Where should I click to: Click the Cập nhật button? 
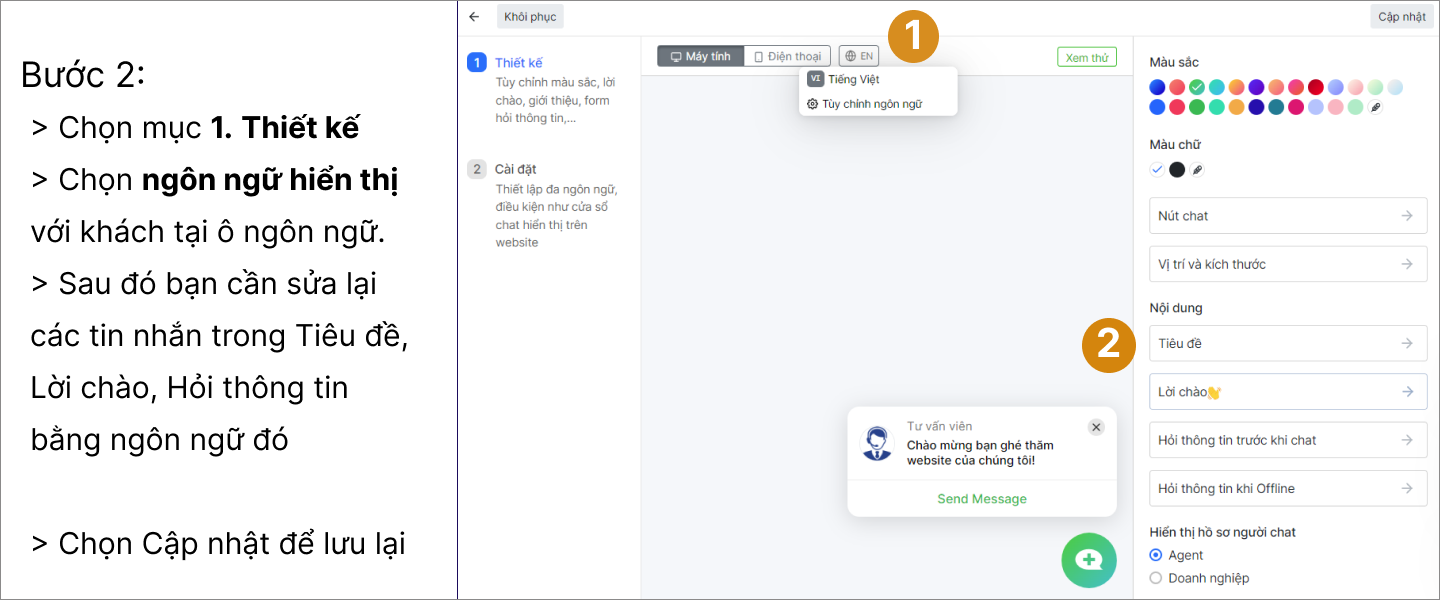click(1401, 17)
